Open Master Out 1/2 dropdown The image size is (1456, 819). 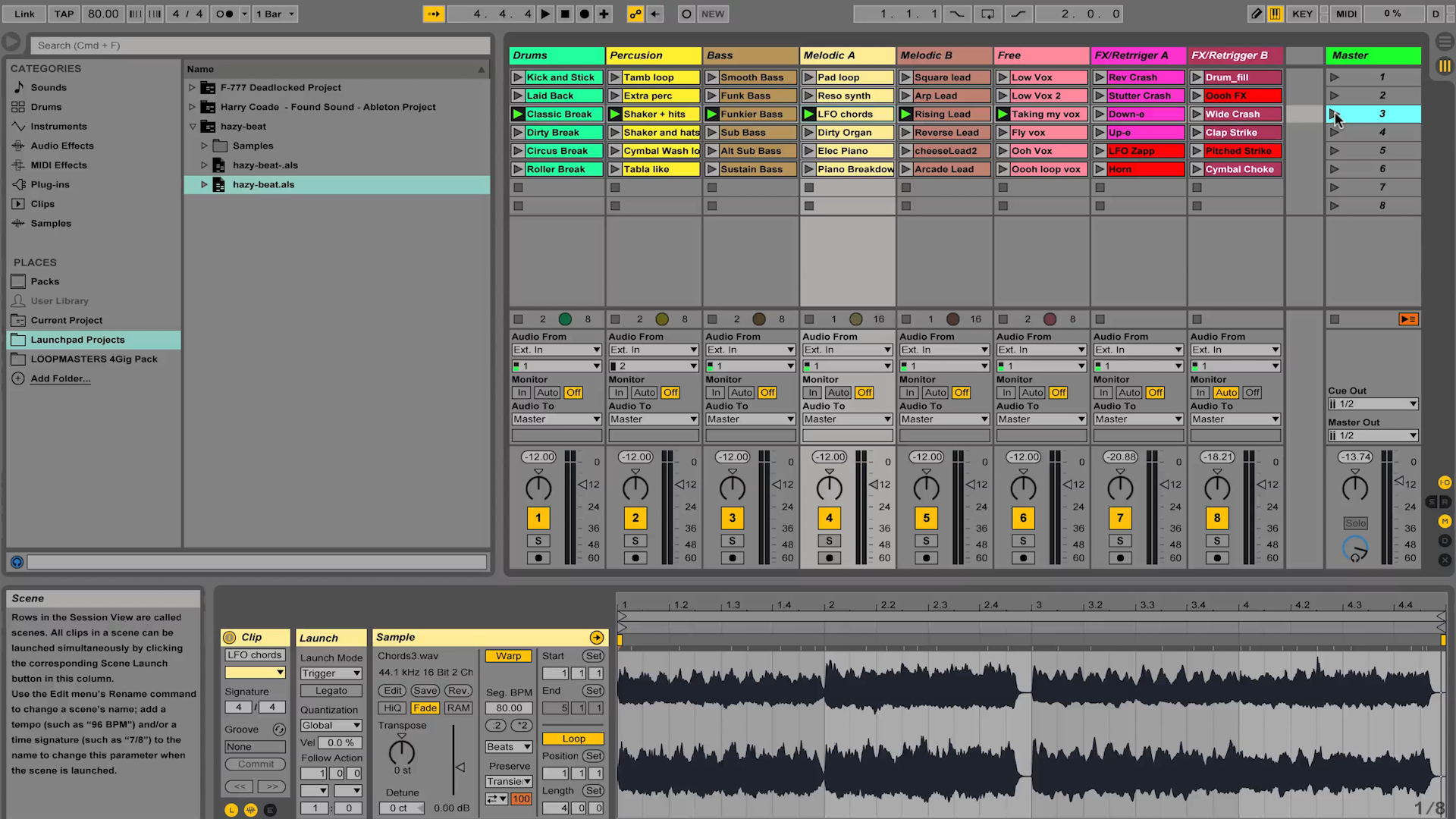click(1373, 435)
